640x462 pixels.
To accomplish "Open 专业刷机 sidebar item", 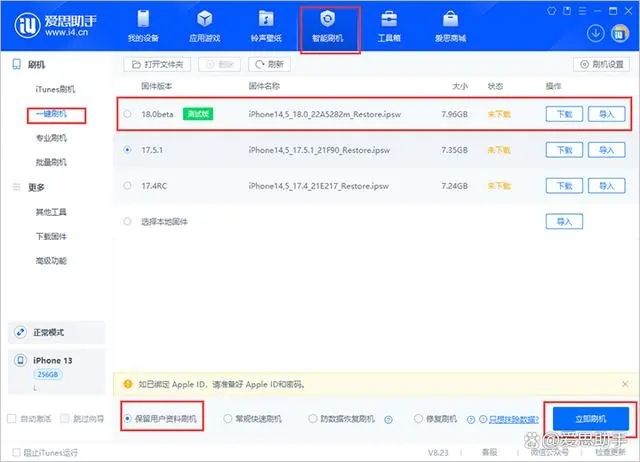I will point(51,138).
